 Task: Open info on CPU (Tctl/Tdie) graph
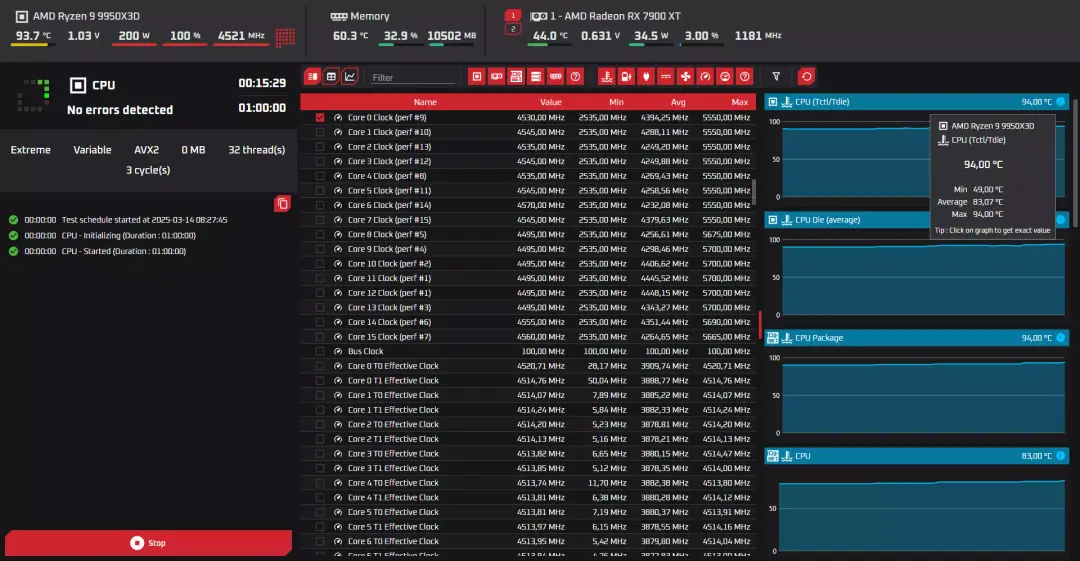[1061, 101]
